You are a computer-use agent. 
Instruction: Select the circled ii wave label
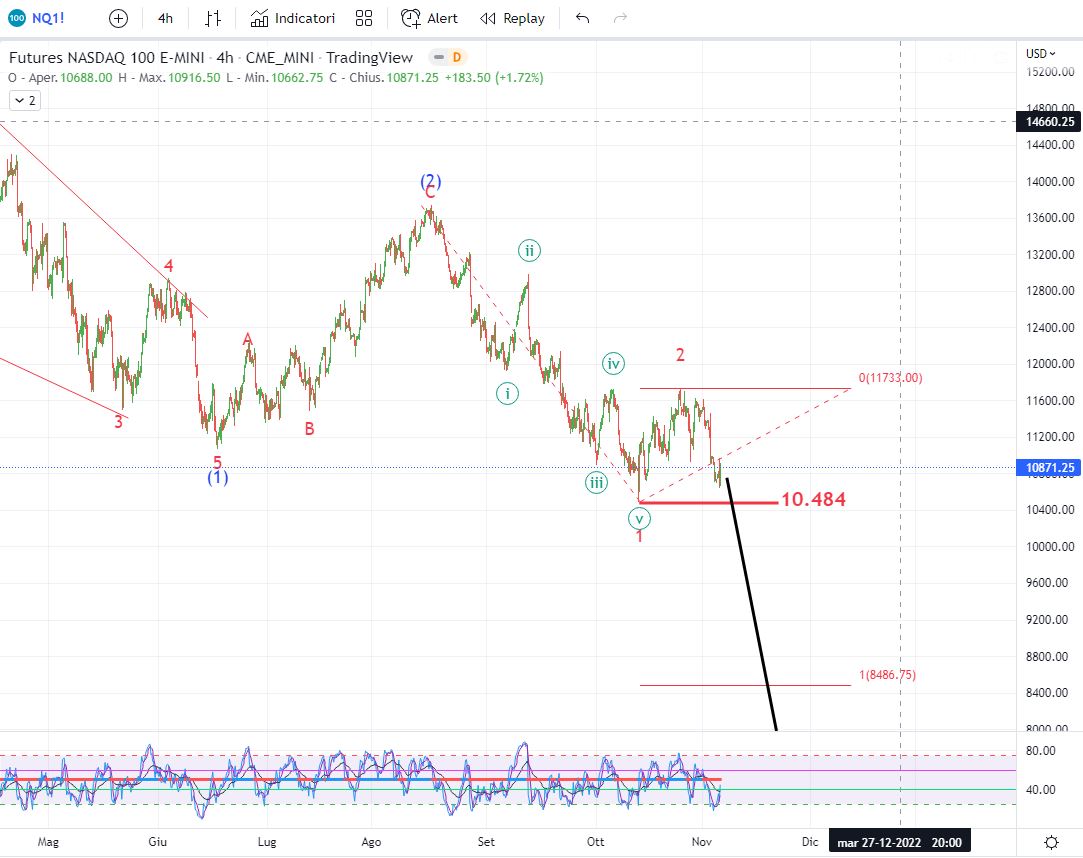[x=529, y=251]
